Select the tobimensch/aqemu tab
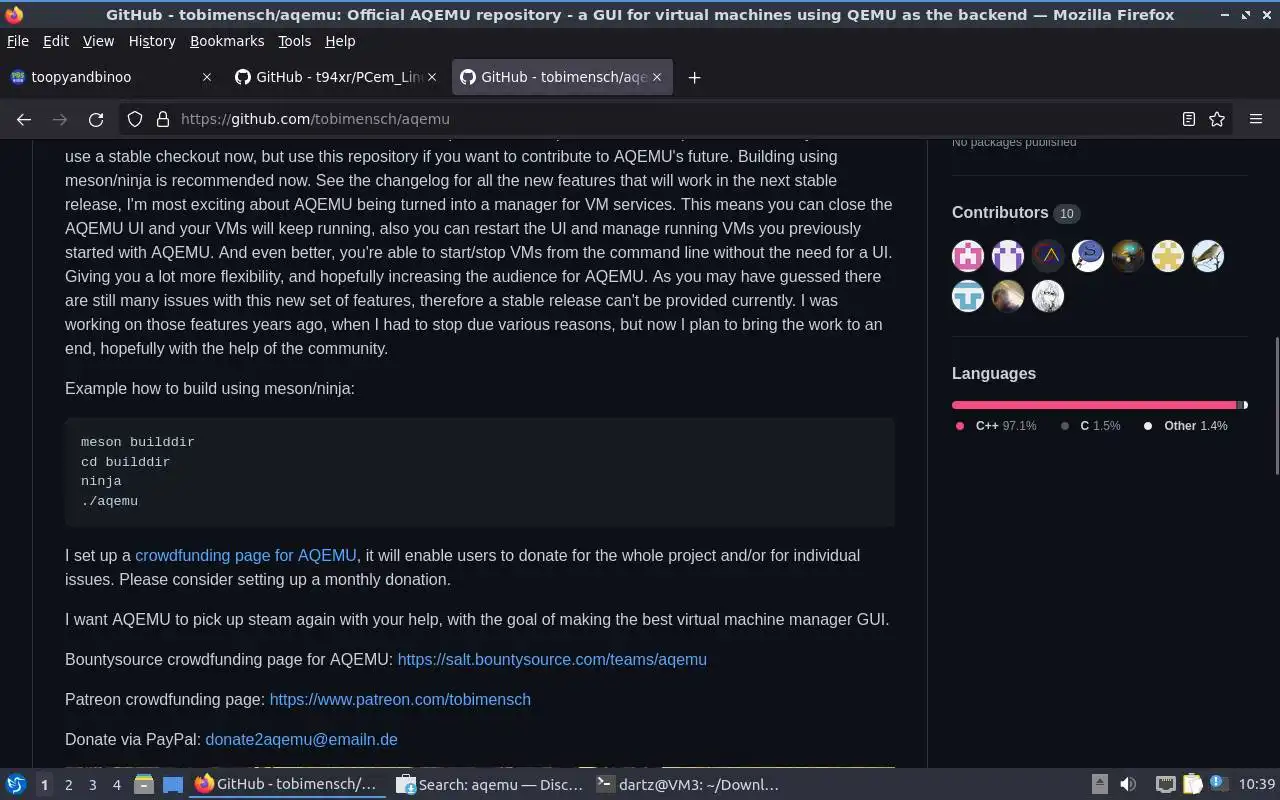 click(563, 77)
